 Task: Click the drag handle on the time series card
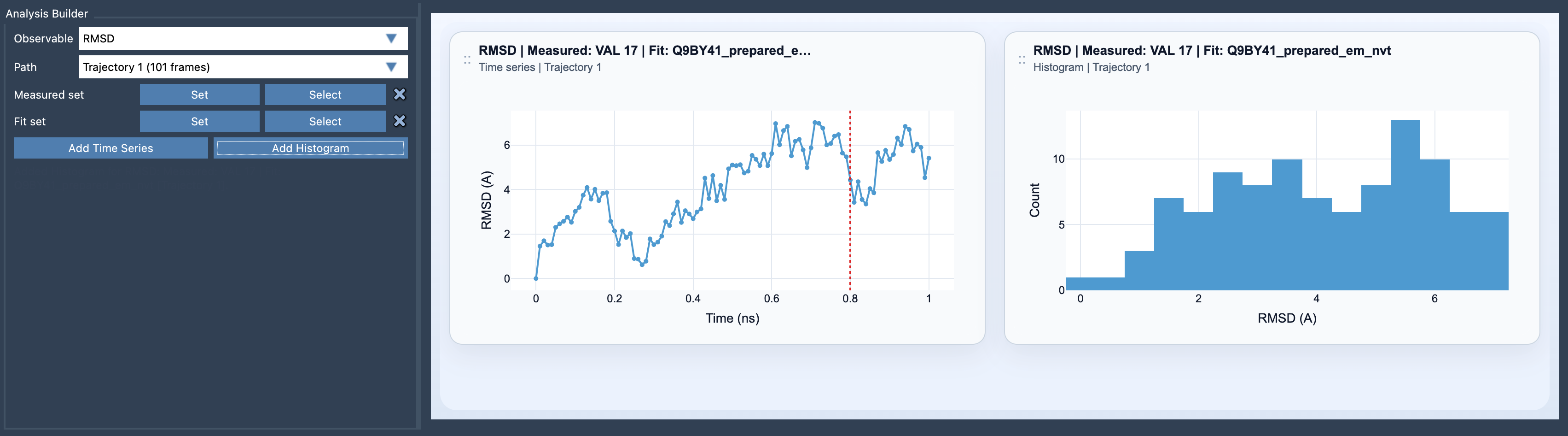click(467, 59)
